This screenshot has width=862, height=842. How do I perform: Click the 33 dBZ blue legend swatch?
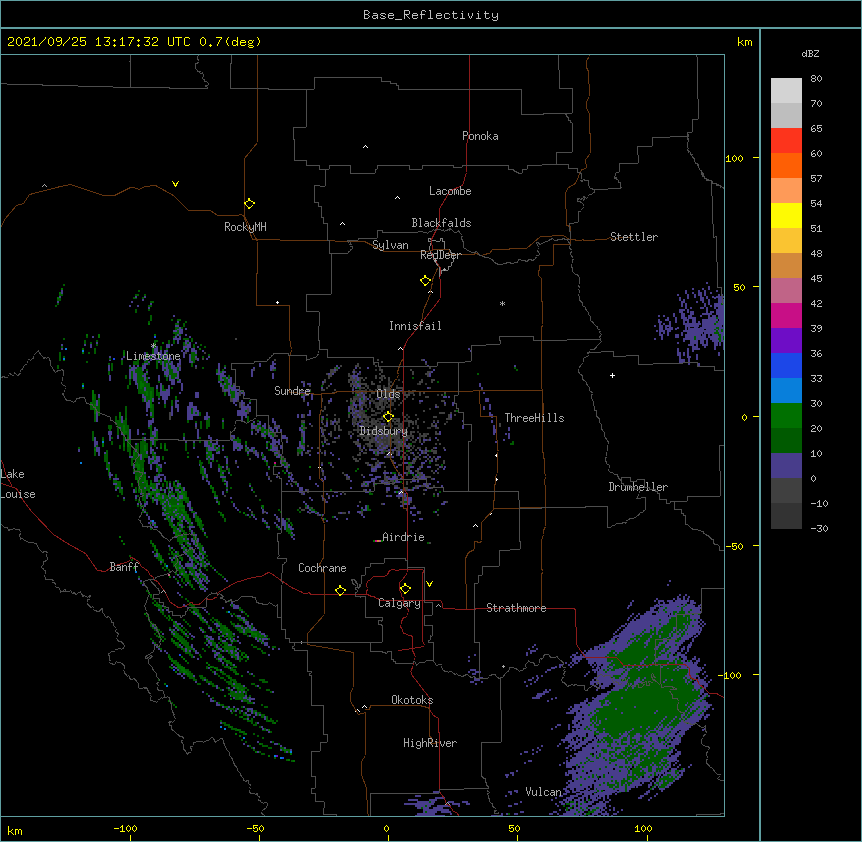pyautogui.click(x=786, y=390)
